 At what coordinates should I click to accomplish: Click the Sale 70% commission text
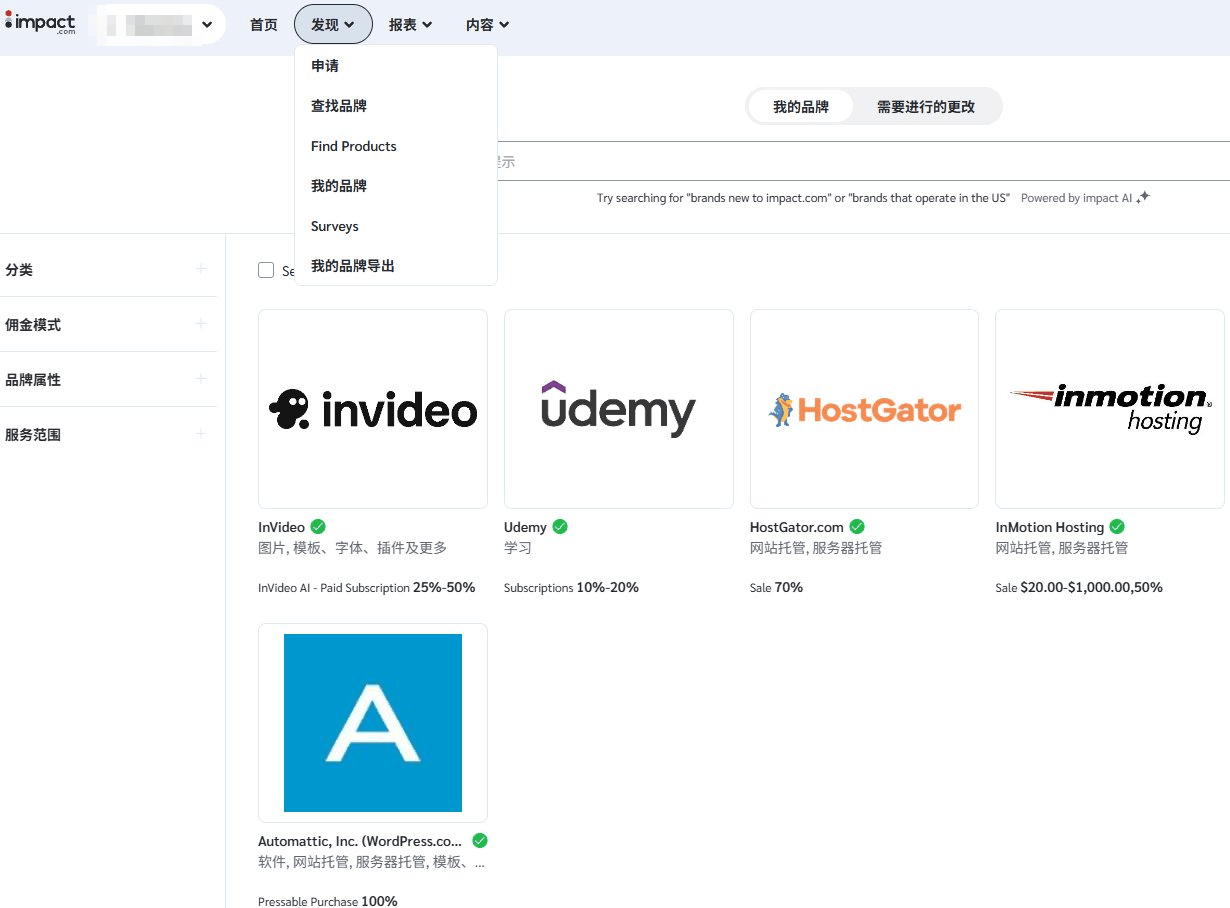point(776,588)
